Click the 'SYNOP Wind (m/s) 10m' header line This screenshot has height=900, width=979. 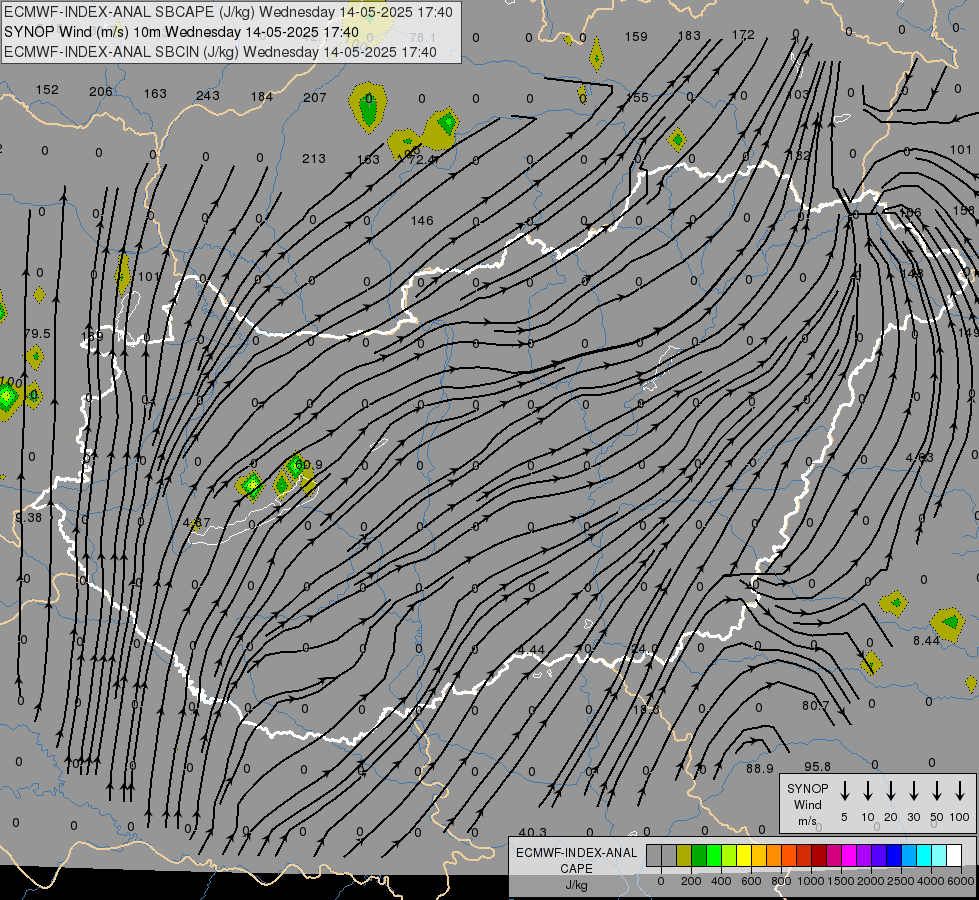click(x=181, y=32)
